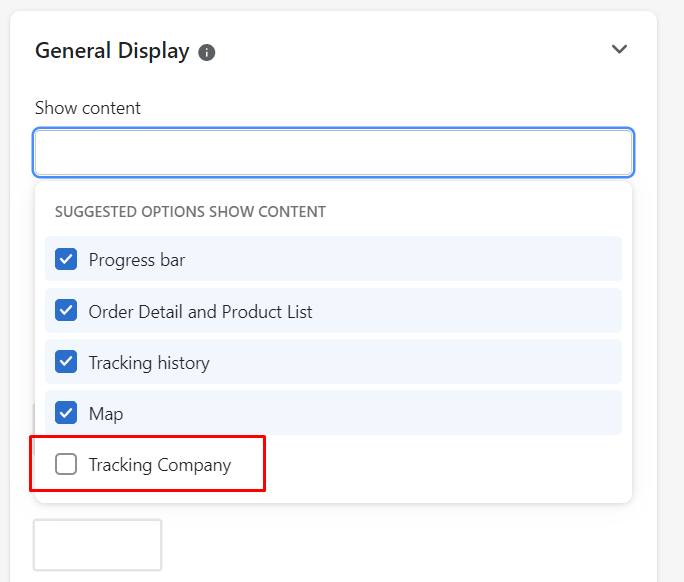The width and height of the screenshot is (684, 582).
Task: Choose "Order Detail and Product List" option text
Action: (x=200, y=312)
